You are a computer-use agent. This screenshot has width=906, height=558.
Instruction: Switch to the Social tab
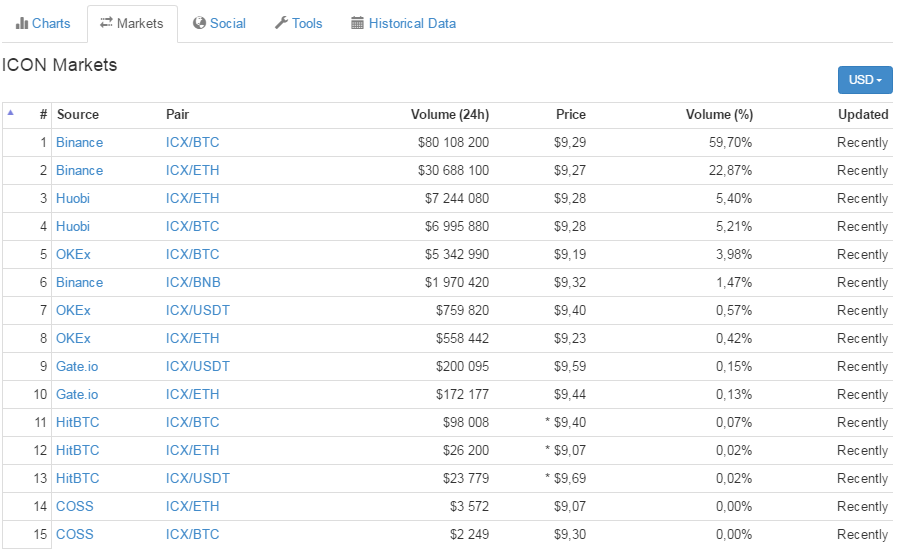pos(219,23)
